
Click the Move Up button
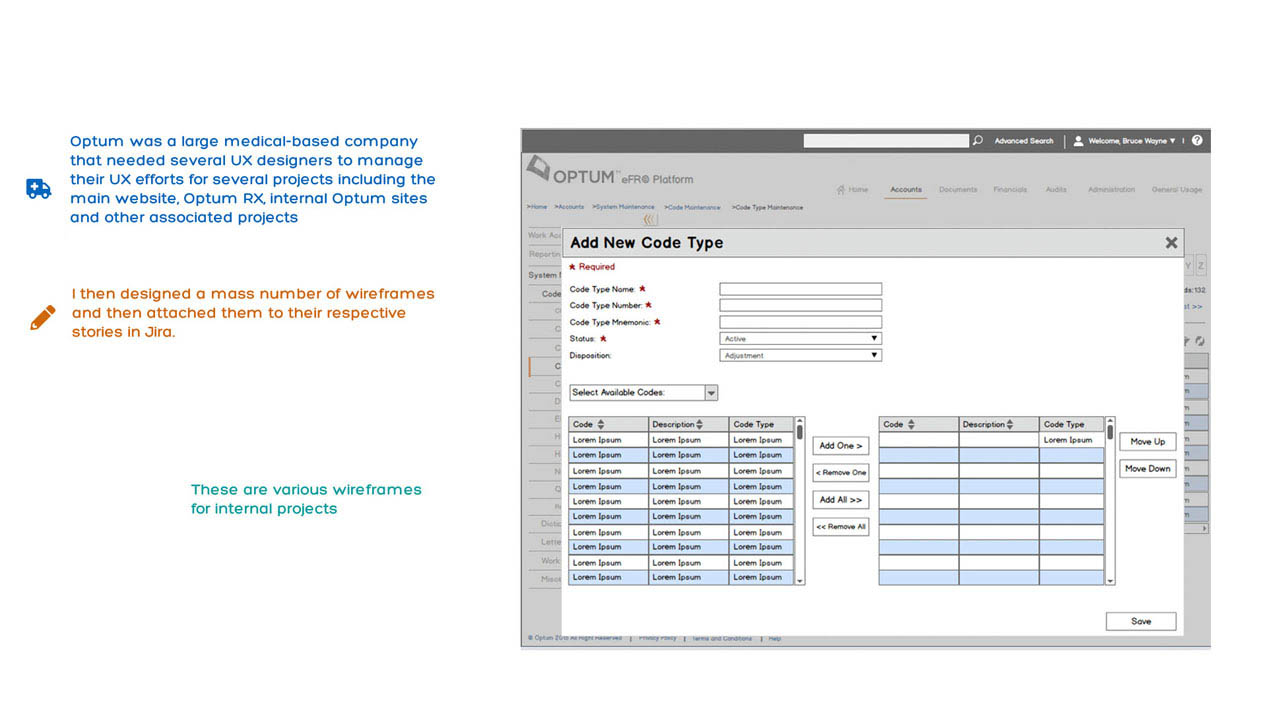click(x=1146, y=442)
